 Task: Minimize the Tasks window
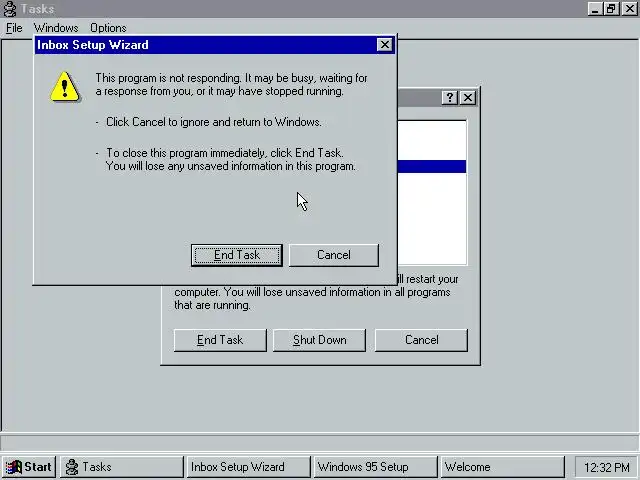pos(595,9)
